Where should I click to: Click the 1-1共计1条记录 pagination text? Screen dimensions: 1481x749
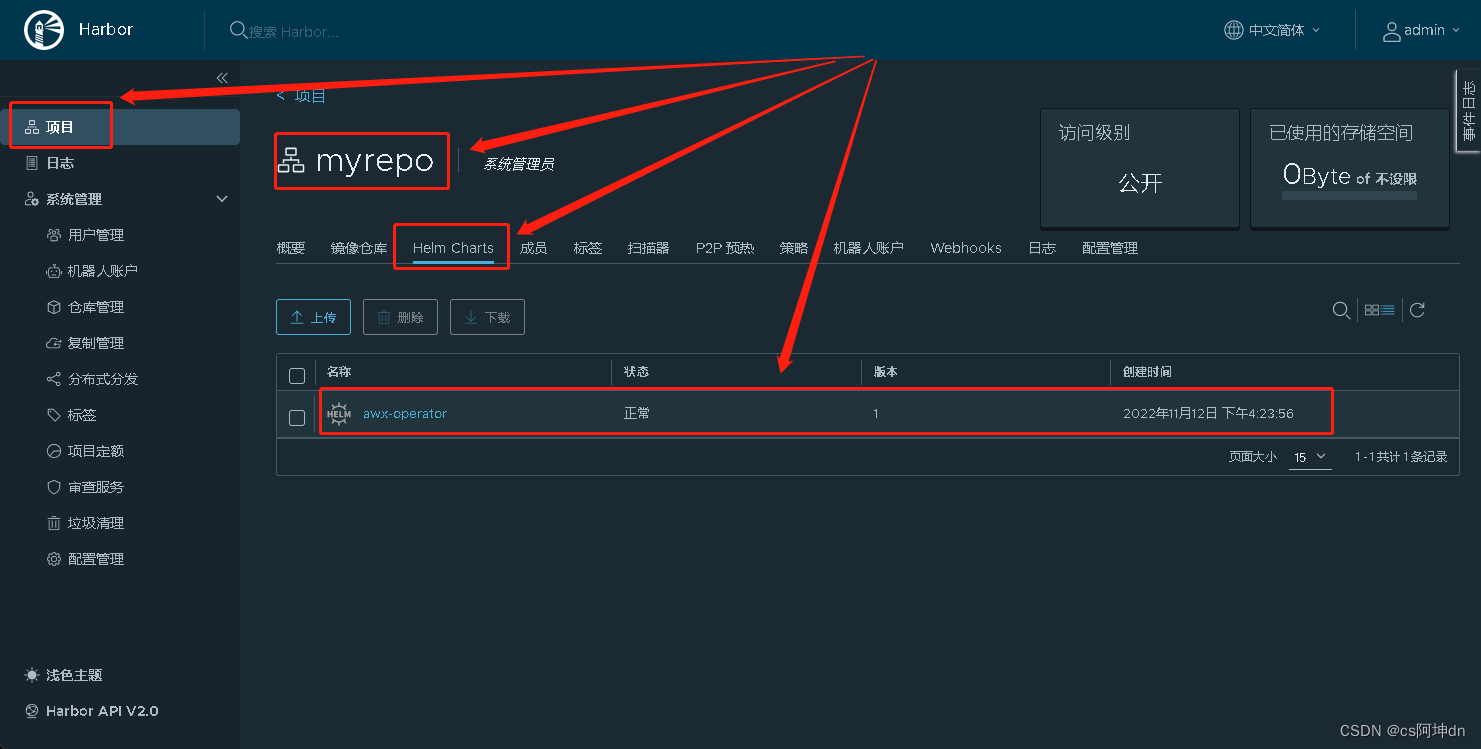(x=1401, y=457)
